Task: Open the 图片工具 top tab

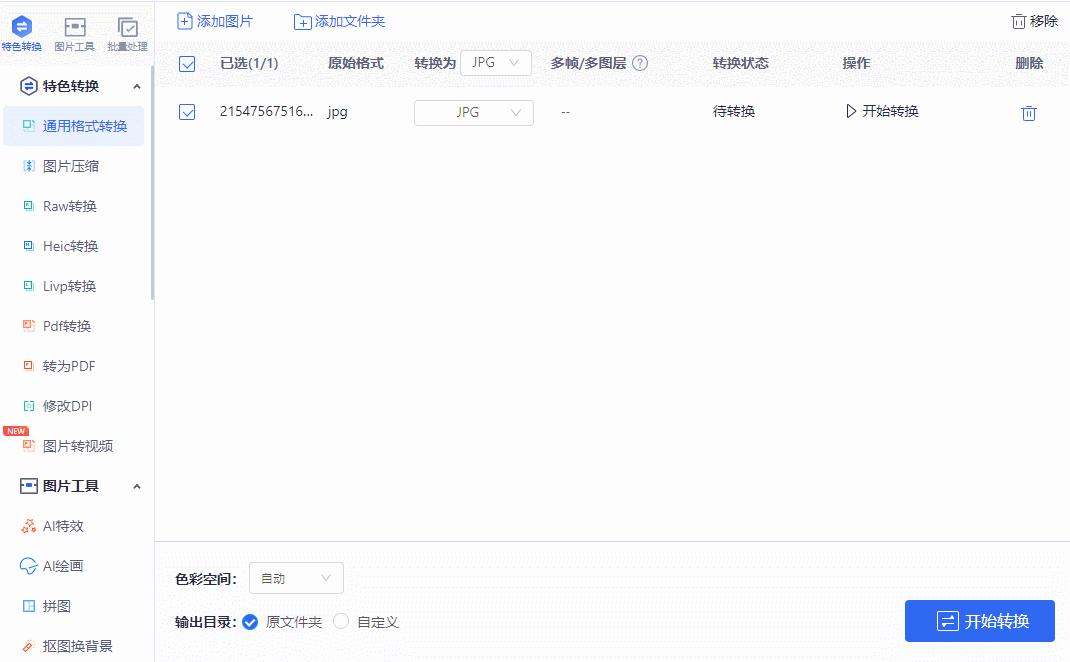Action: [x=74, y=33]
